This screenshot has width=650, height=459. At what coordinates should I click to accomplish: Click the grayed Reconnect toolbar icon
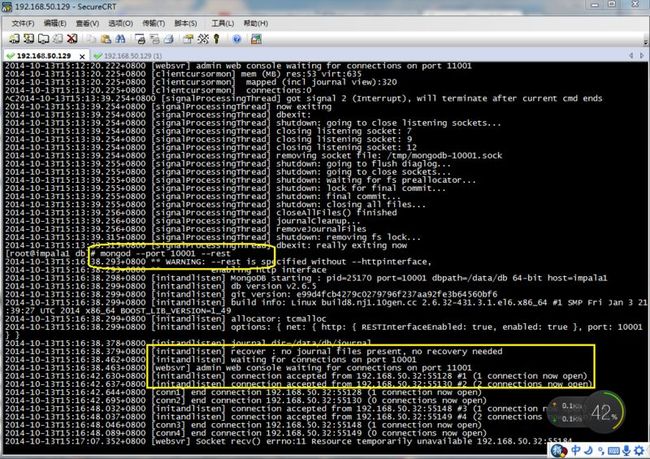(58, 39)
